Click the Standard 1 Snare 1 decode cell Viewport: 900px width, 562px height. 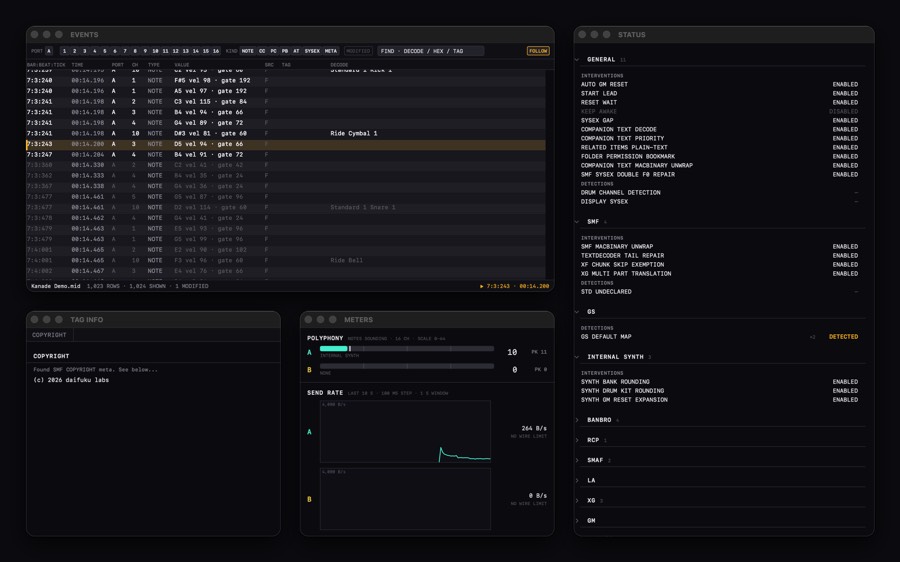[363, 207]
